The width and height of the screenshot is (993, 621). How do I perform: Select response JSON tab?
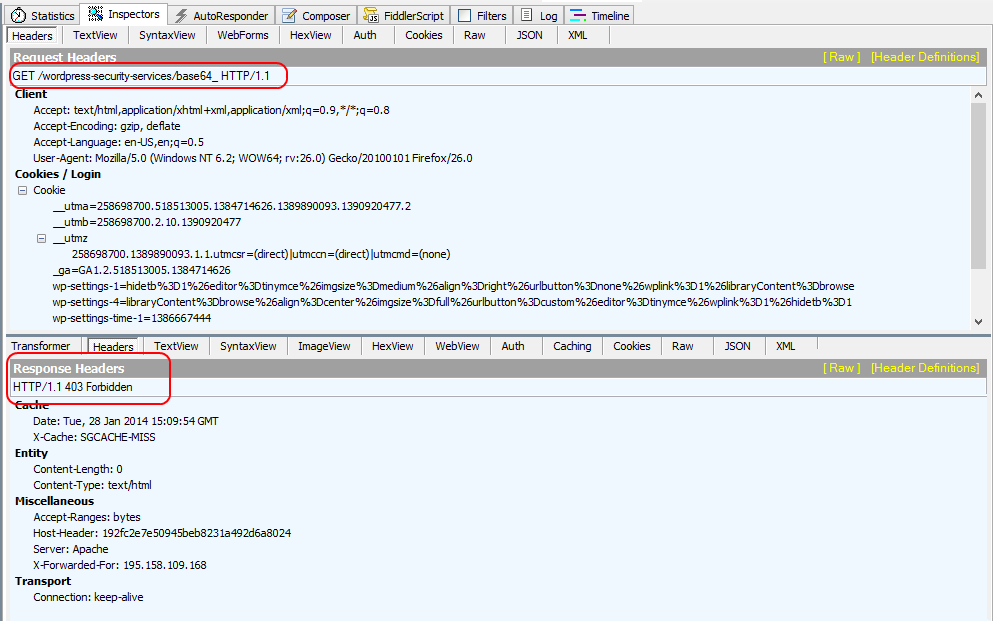pos(738,346)
